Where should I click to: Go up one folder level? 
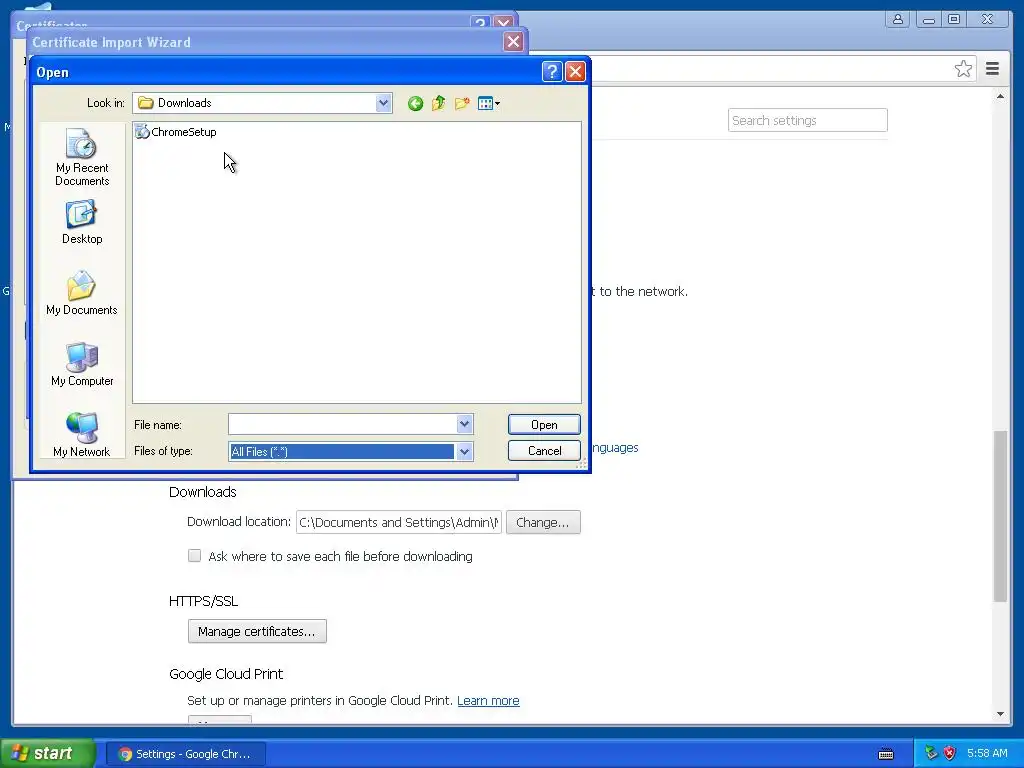(x=439, y=103)
